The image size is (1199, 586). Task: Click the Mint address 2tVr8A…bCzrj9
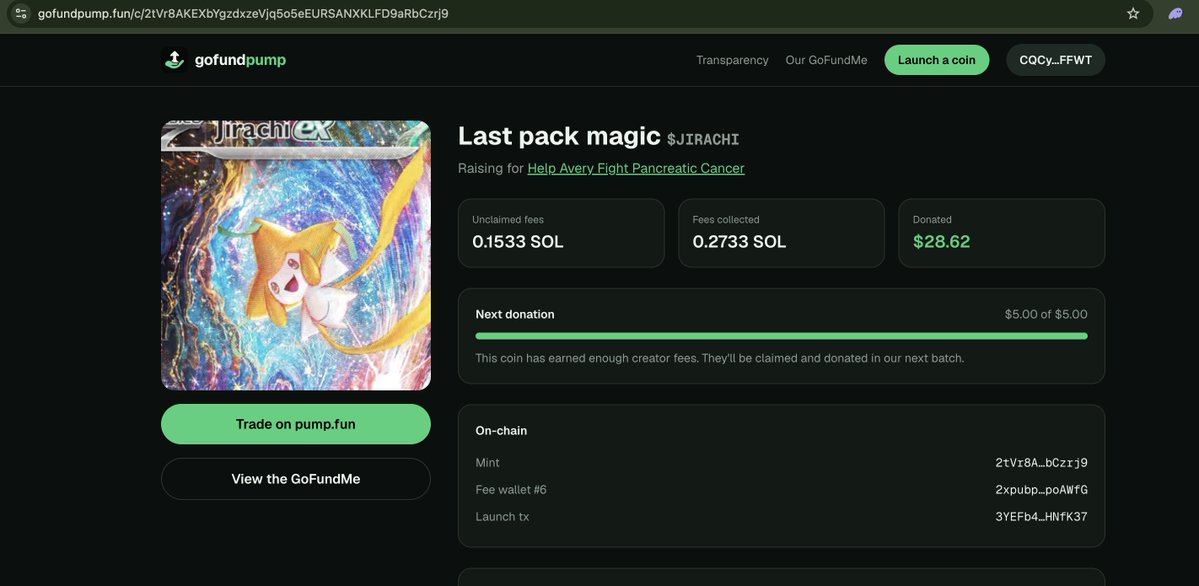[1041, 463]
